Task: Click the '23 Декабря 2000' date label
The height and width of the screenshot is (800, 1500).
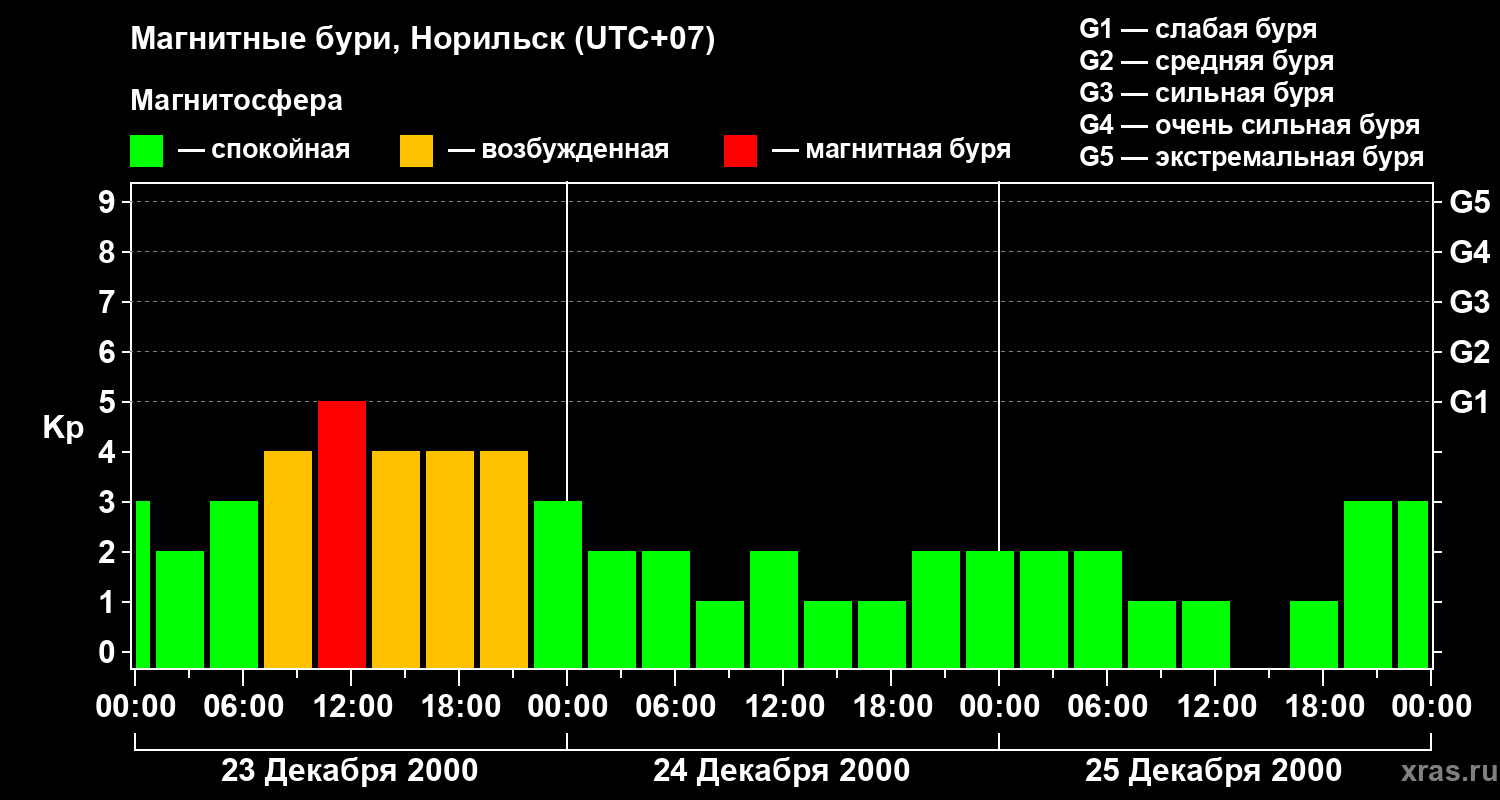Action: pyautogui.click(x=350, y=771)
